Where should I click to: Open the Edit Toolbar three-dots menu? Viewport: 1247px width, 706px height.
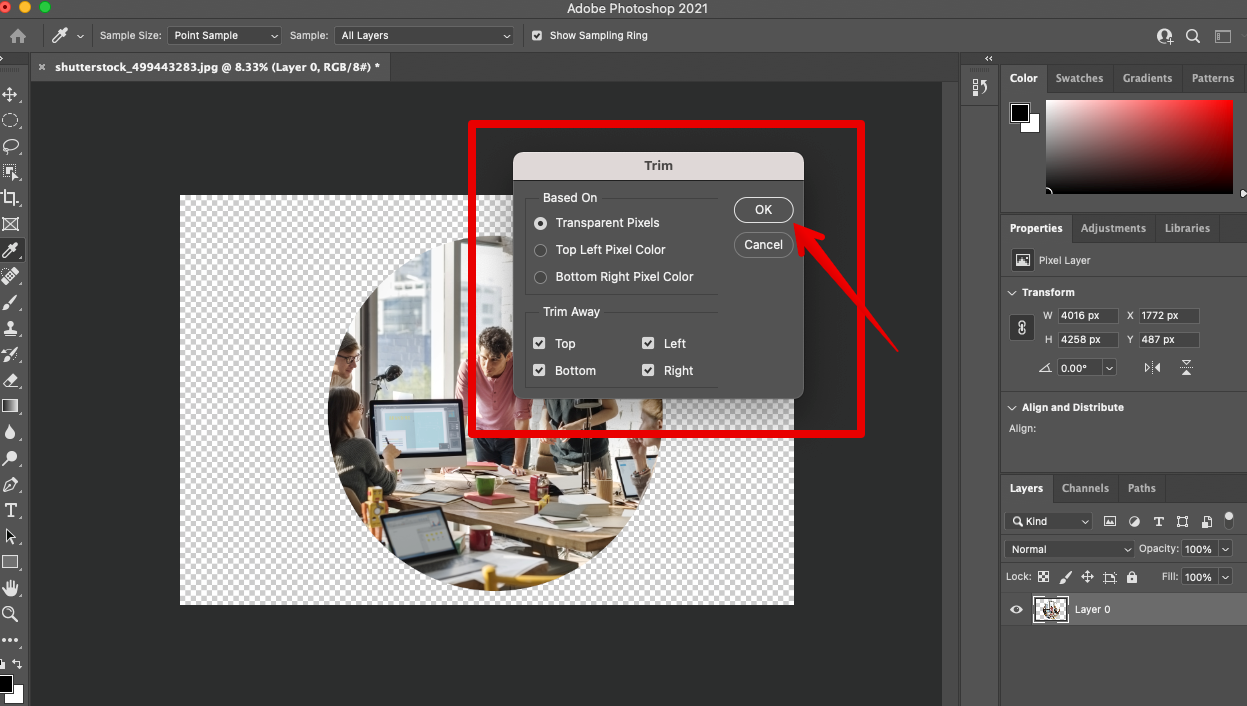pyautogui.click(x=10, y=640)
